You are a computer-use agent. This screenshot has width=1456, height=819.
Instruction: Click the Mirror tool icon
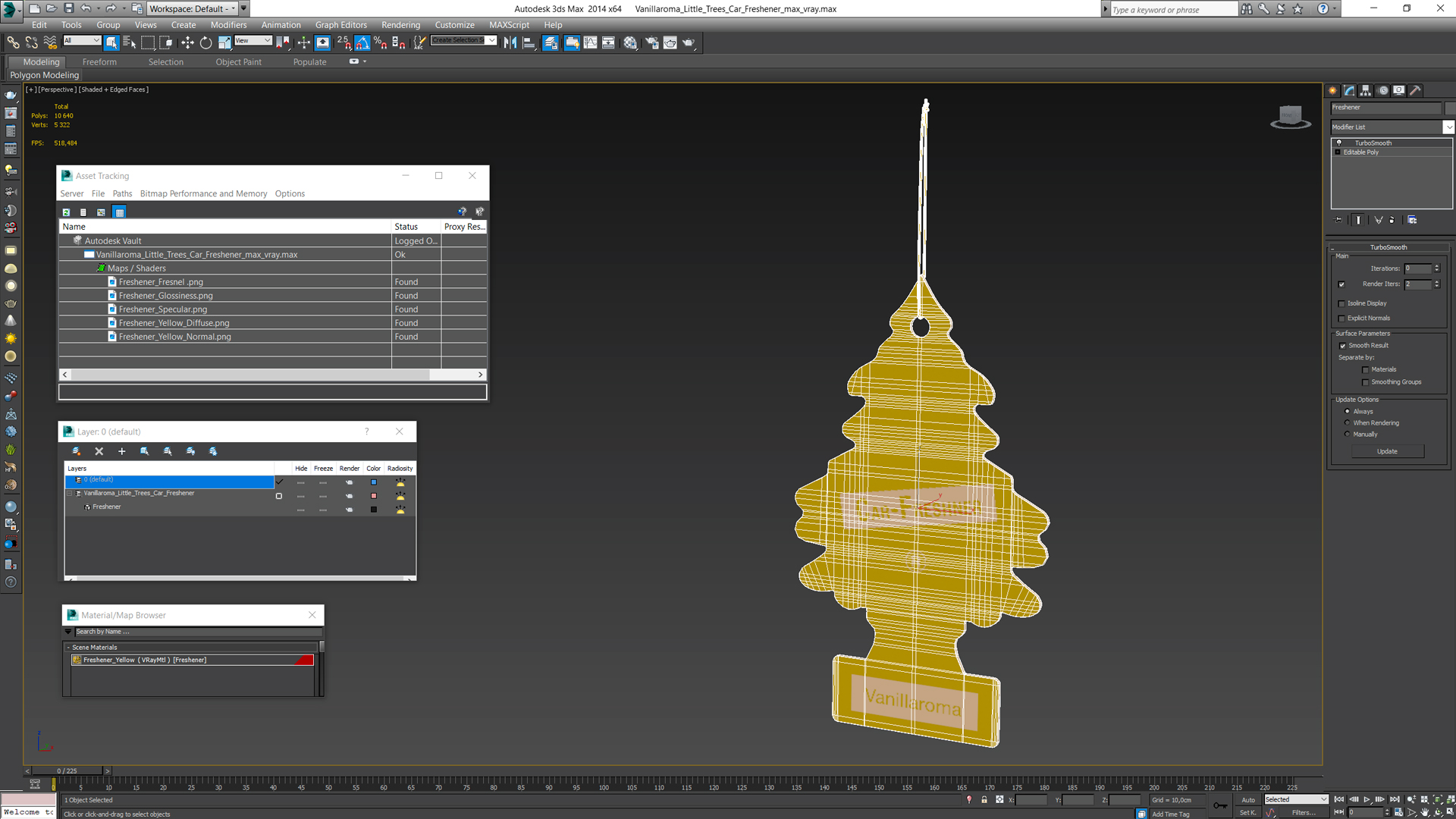point(510,42)
